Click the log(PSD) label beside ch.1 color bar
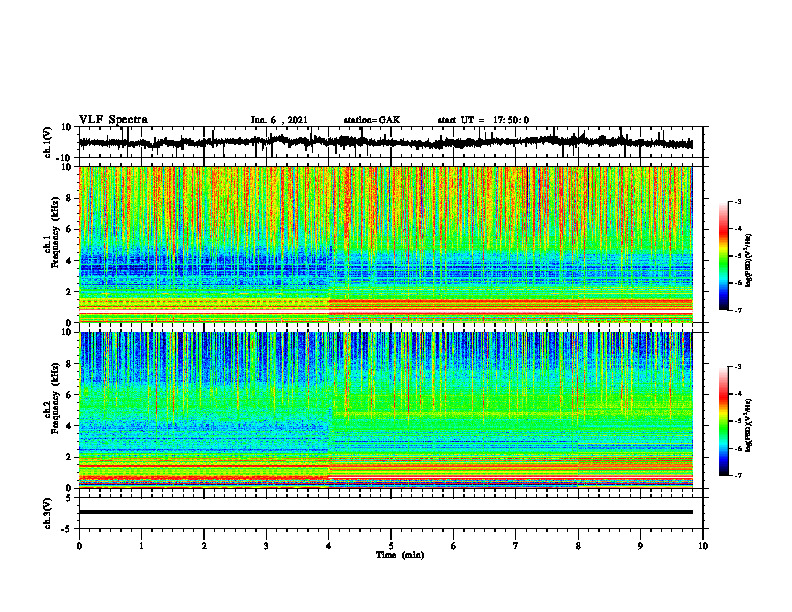The width and height of the screenshot is (792, 612). (x=749, y=261)
